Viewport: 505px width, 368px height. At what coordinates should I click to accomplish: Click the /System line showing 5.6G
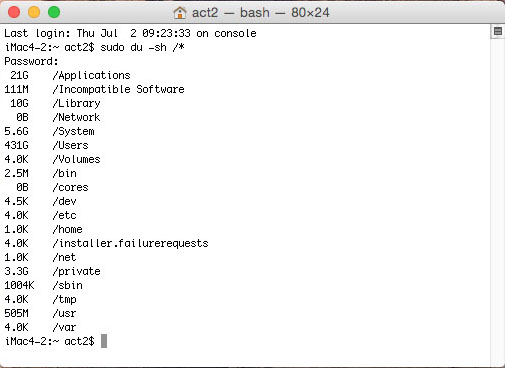(49, 131)
